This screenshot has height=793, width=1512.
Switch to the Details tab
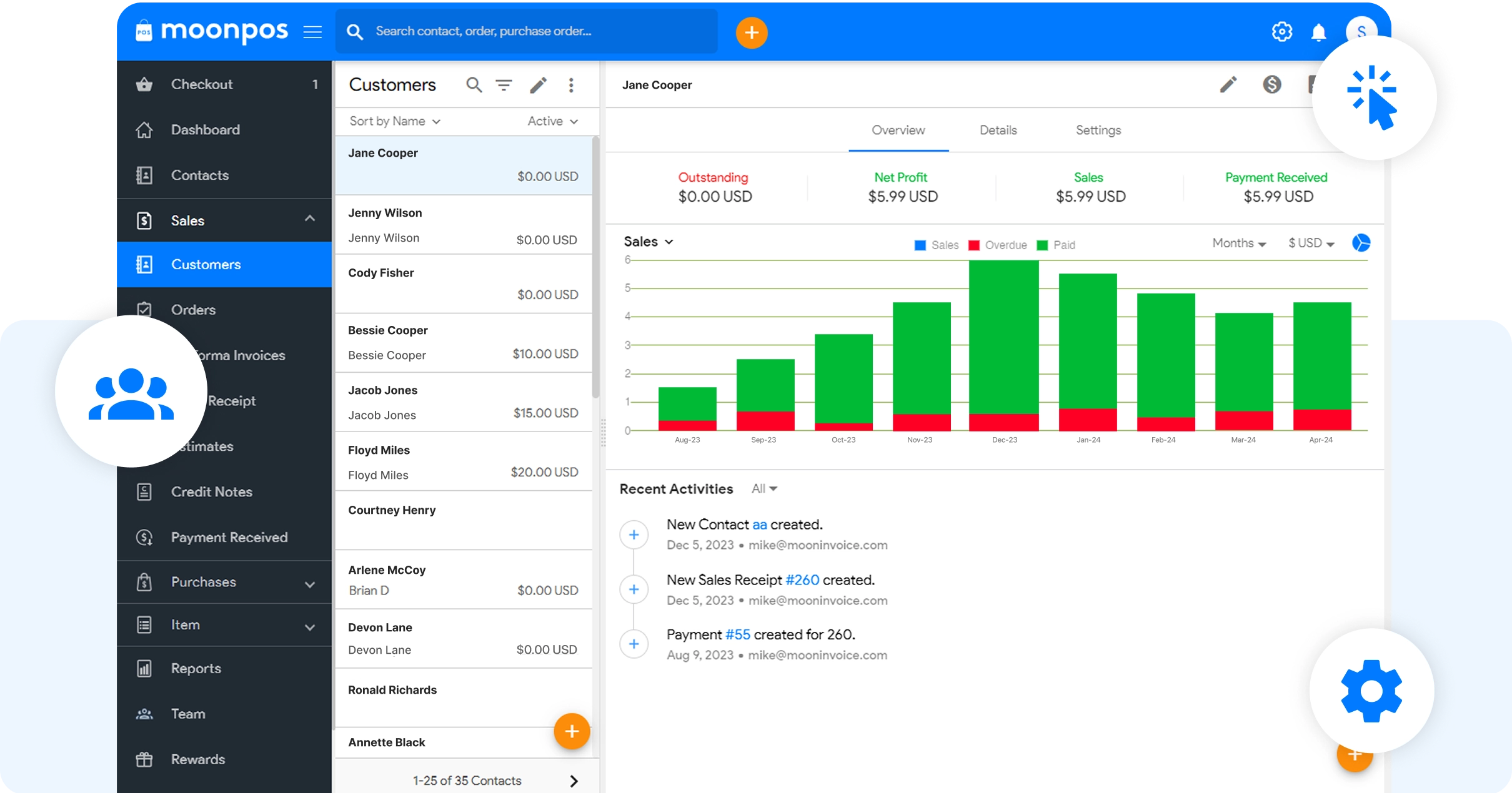998,131
